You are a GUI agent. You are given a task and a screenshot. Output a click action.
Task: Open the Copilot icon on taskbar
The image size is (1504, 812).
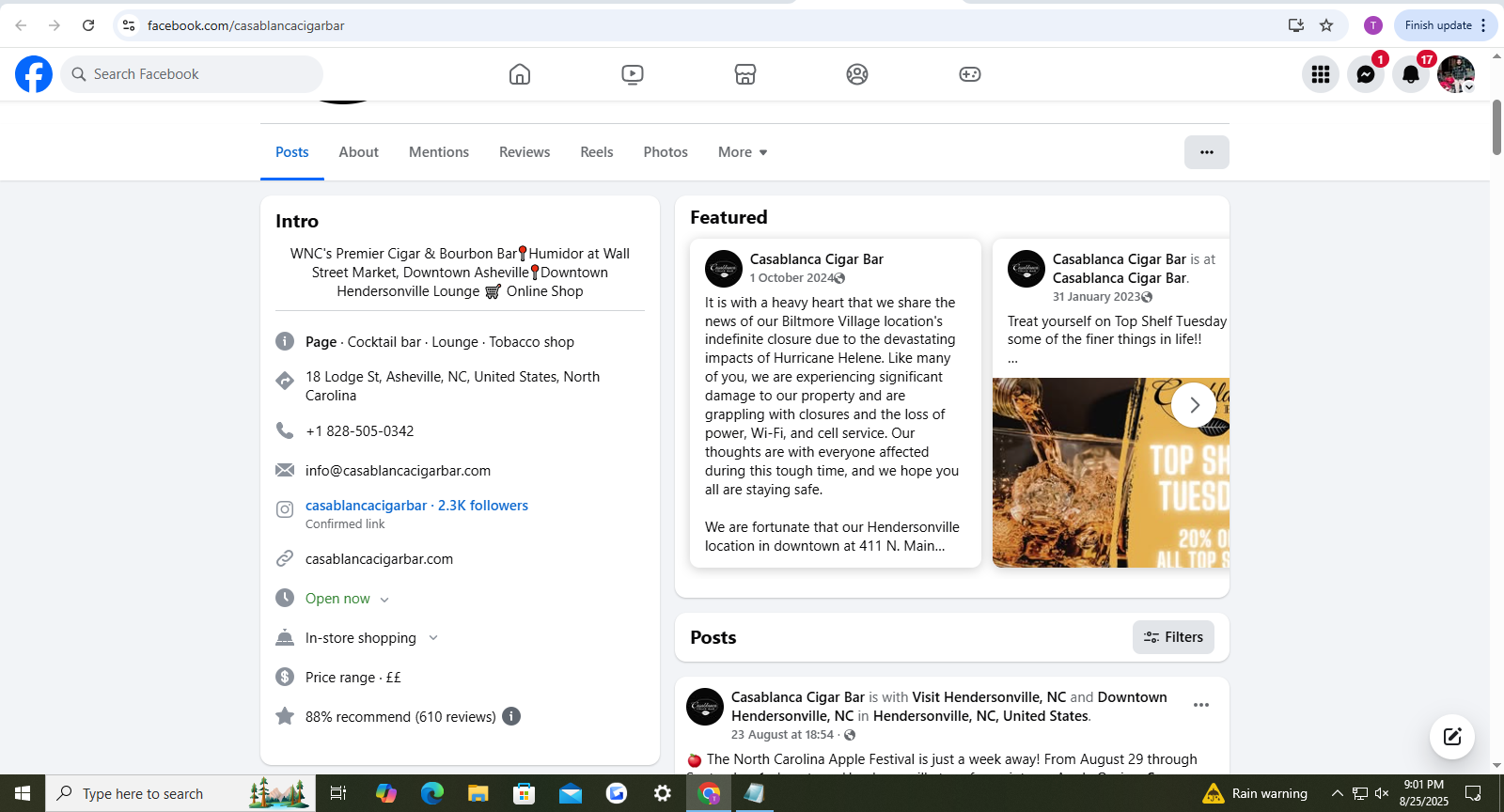385,793
